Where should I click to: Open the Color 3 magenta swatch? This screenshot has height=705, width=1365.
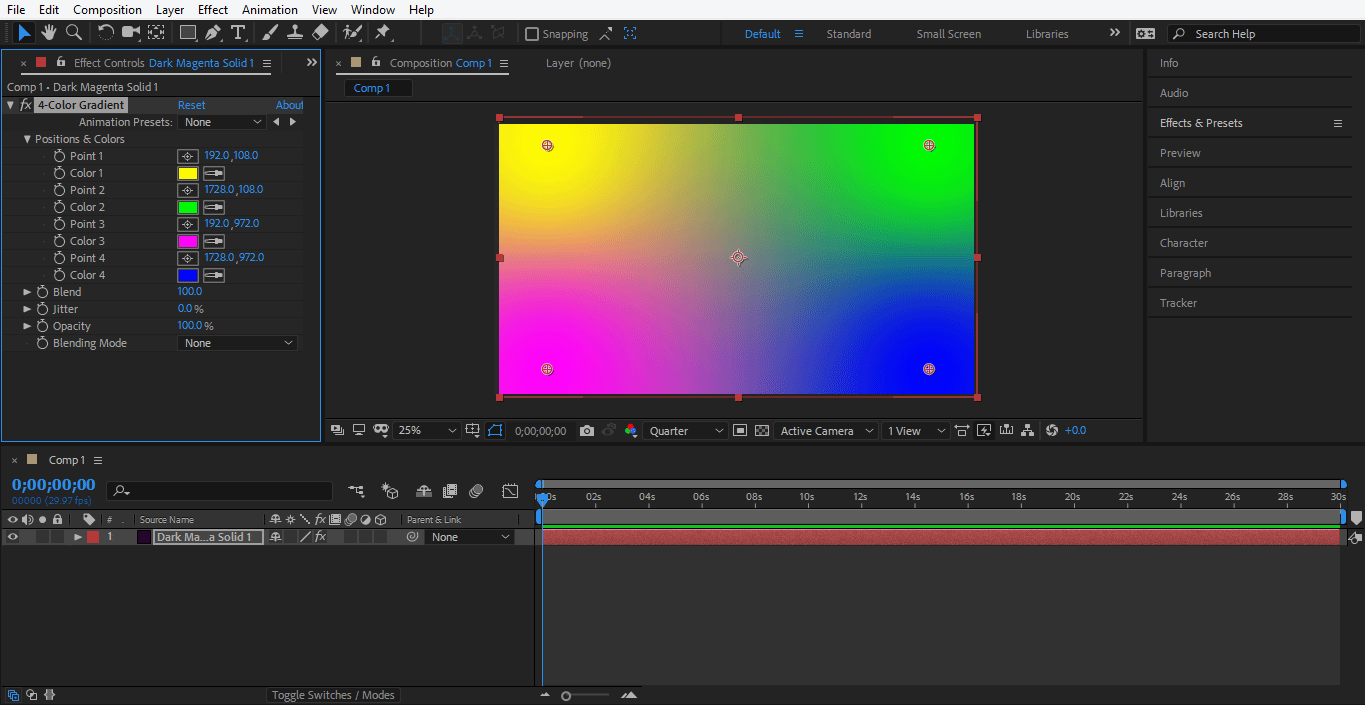[x=187, y=241]
